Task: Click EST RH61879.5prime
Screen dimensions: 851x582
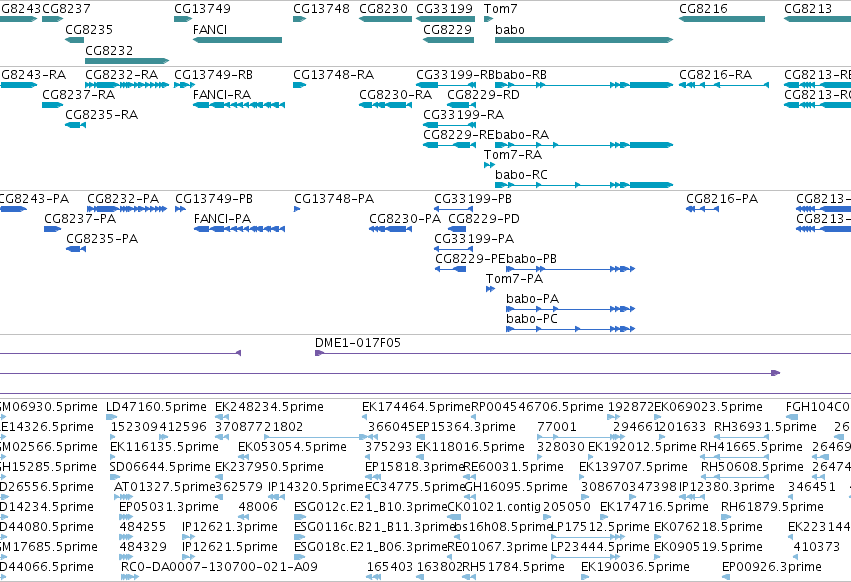Action: pos(772,507)
